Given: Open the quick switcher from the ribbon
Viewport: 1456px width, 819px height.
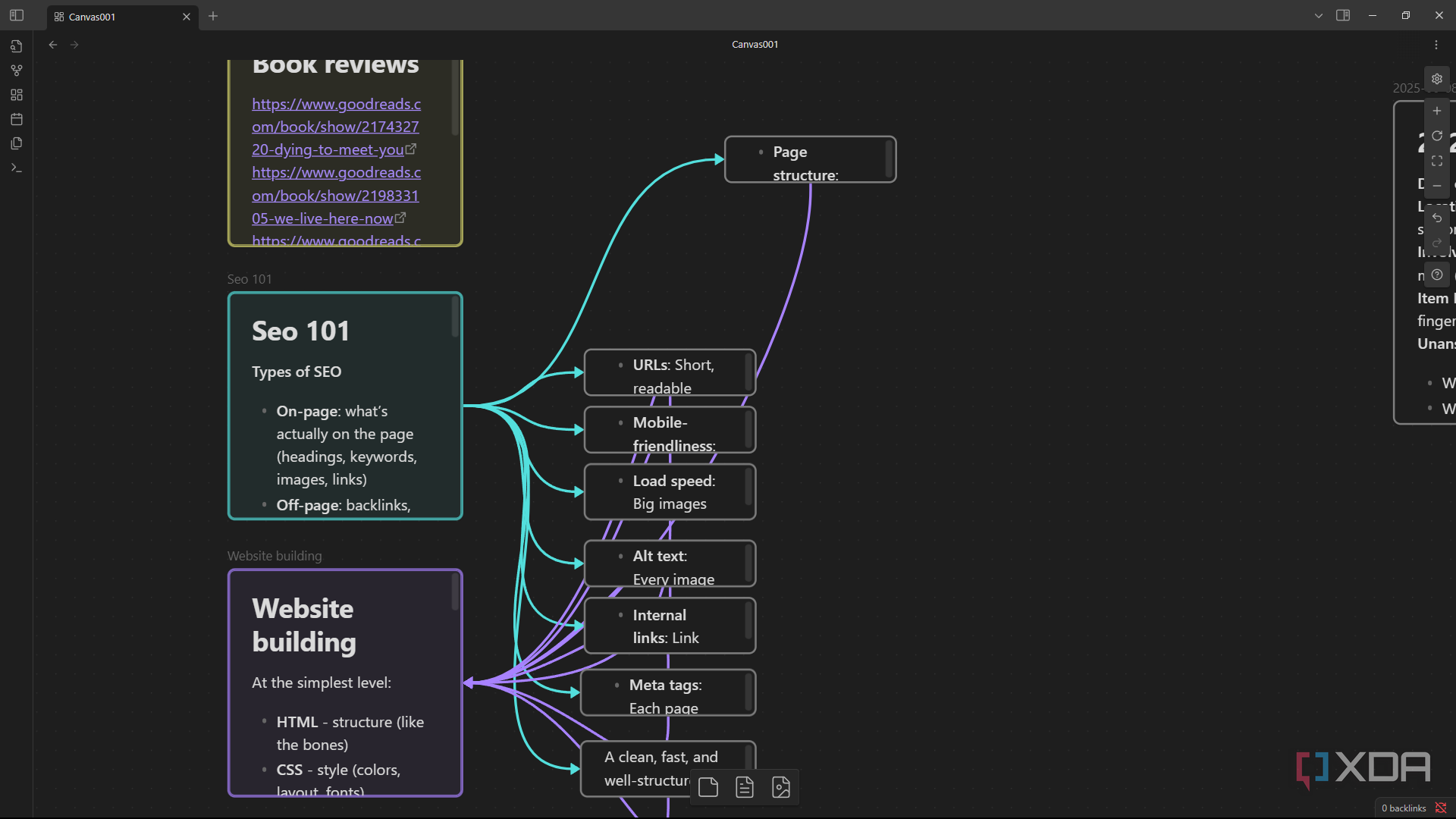Looking at the screenshot, I should pos(17,46).
